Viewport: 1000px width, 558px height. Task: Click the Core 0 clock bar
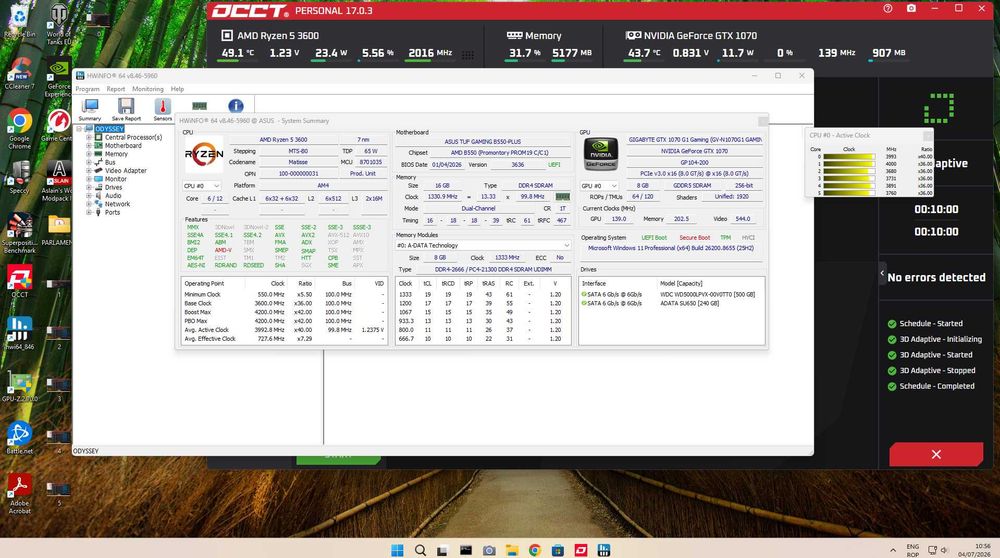849,156
